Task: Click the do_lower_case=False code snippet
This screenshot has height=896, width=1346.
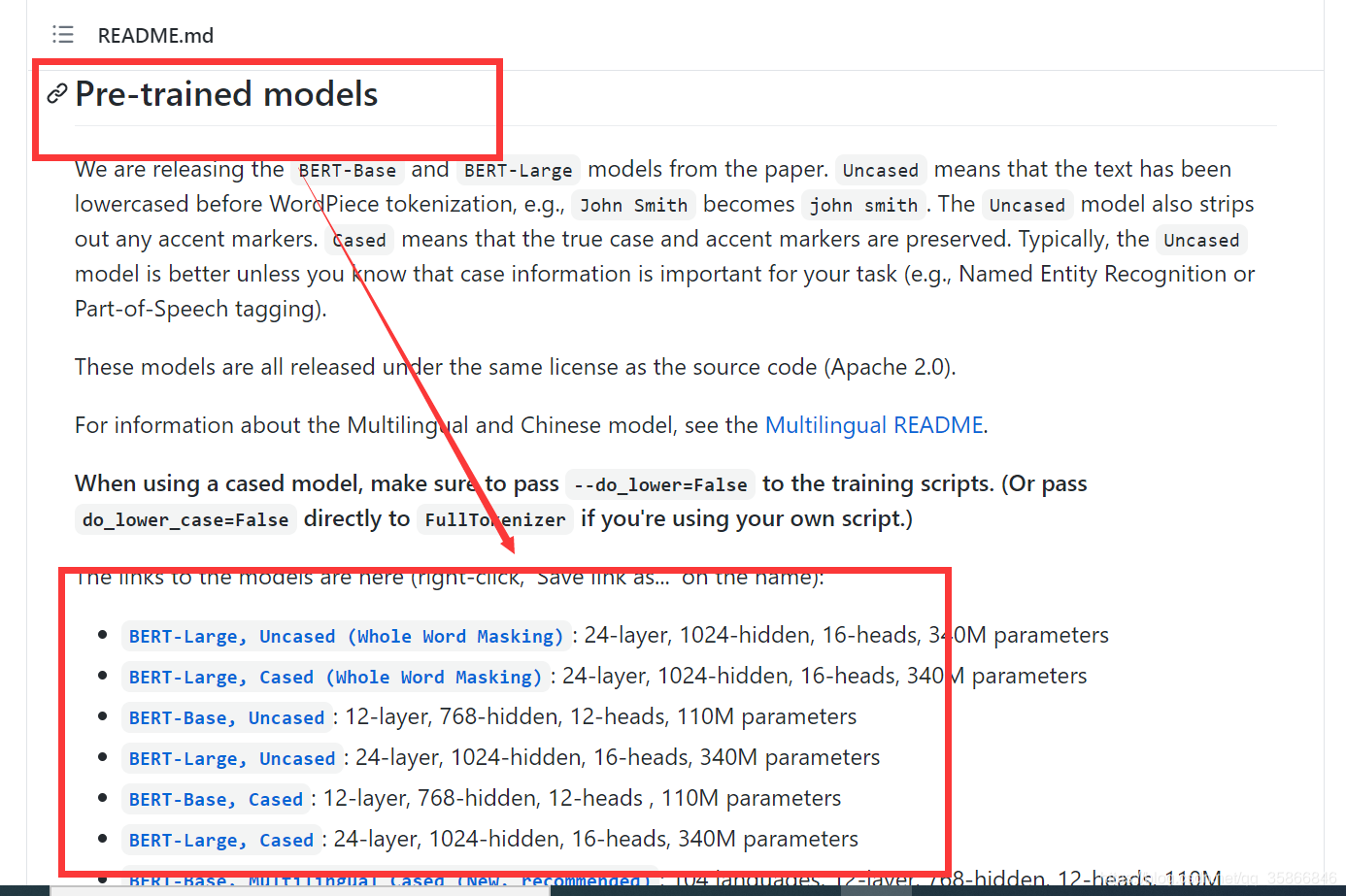Action: [x=185, y=519]
